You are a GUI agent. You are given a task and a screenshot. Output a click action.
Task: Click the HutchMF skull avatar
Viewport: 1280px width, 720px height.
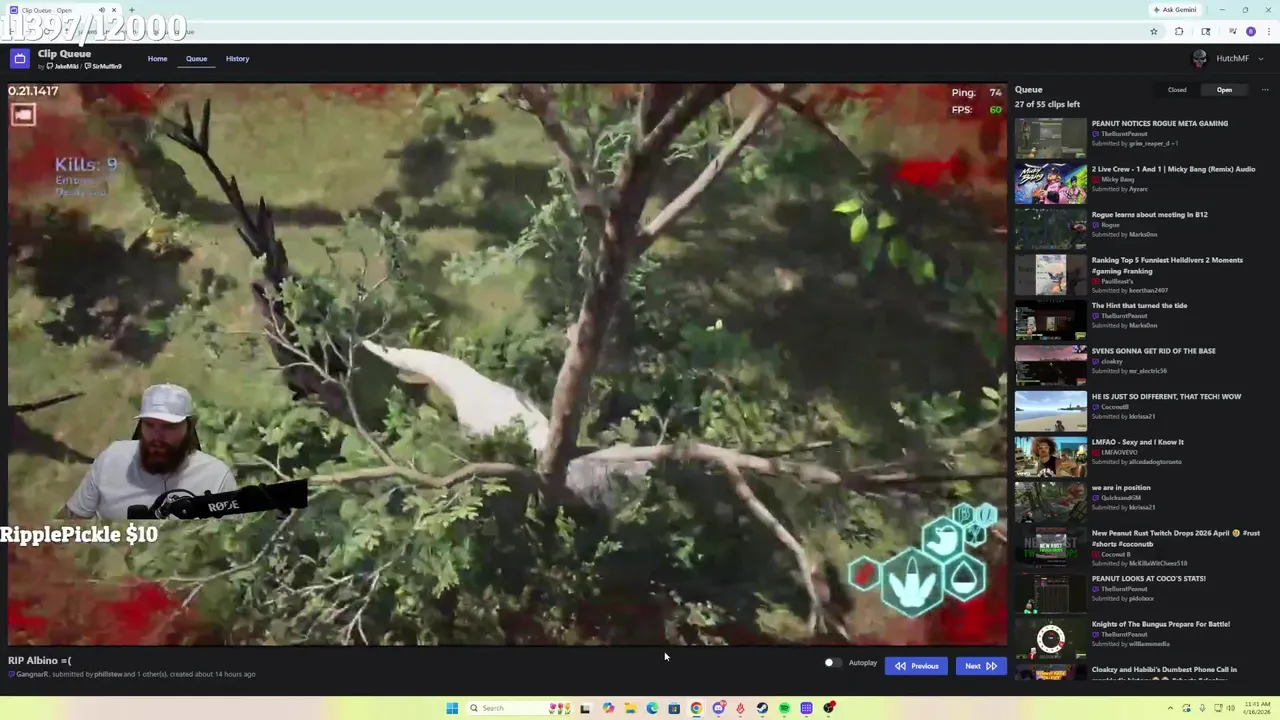tap(1200, 59)
